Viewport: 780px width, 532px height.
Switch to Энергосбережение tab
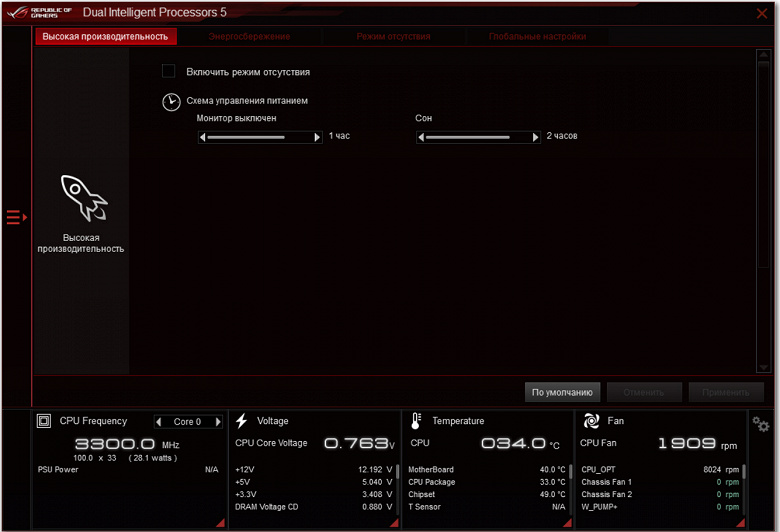pyautogui.click(x=249, y=36)
